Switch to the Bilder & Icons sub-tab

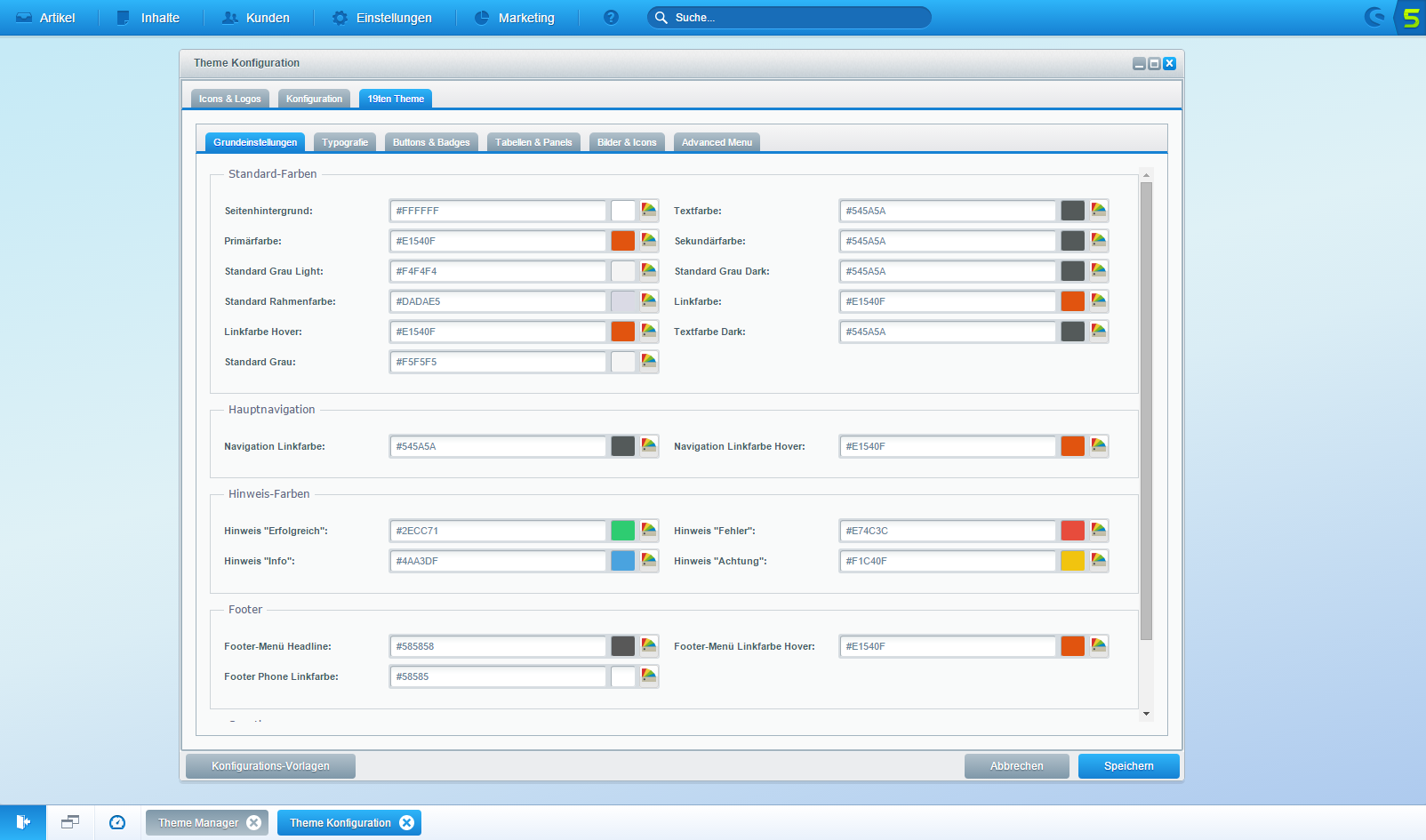[x=627, y=142]
